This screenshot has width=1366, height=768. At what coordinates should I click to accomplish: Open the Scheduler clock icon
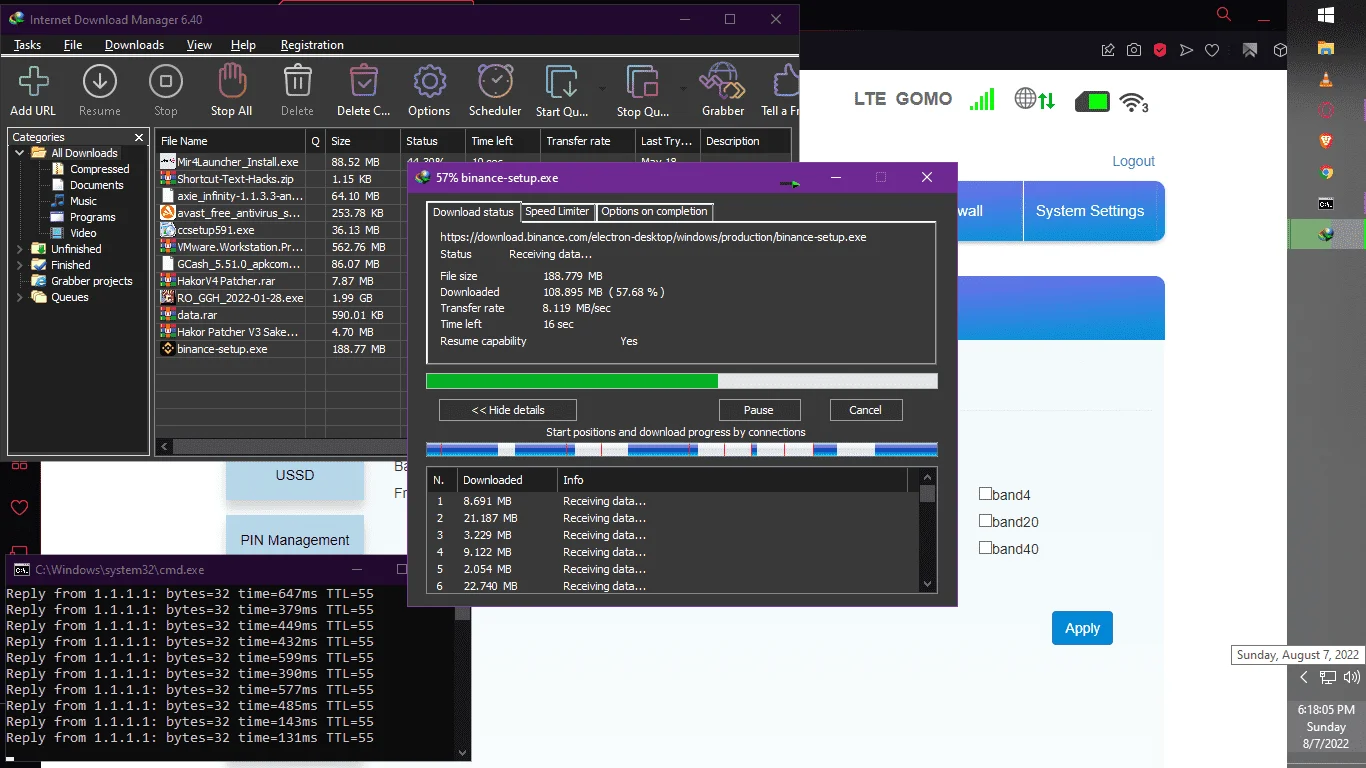[x=495, y=81]
